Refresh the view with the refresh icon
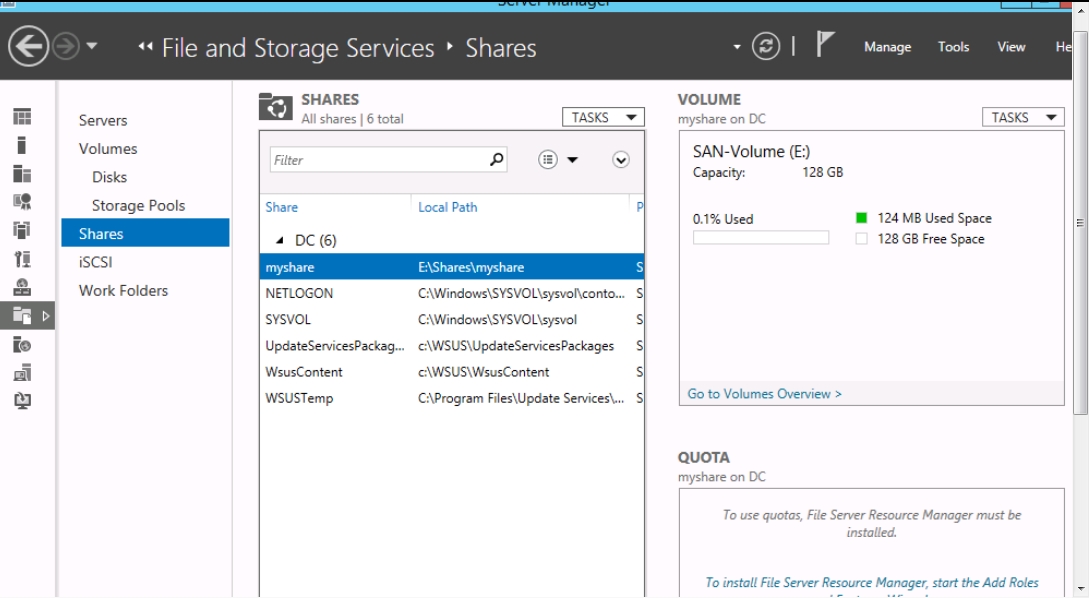Screen dimensions: 1089x598 [x=766, y=47]
